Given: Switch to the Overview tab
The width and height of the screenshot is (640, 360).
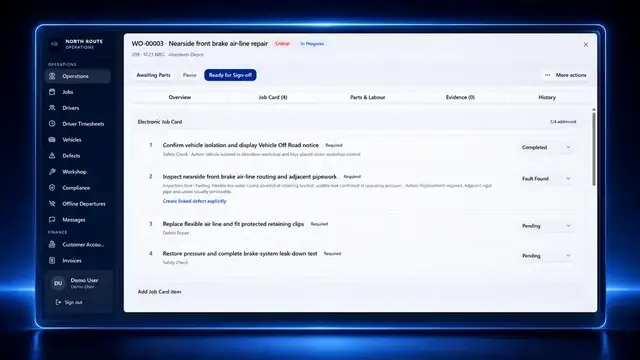Looking at the screenshot, I should [180, 98].
